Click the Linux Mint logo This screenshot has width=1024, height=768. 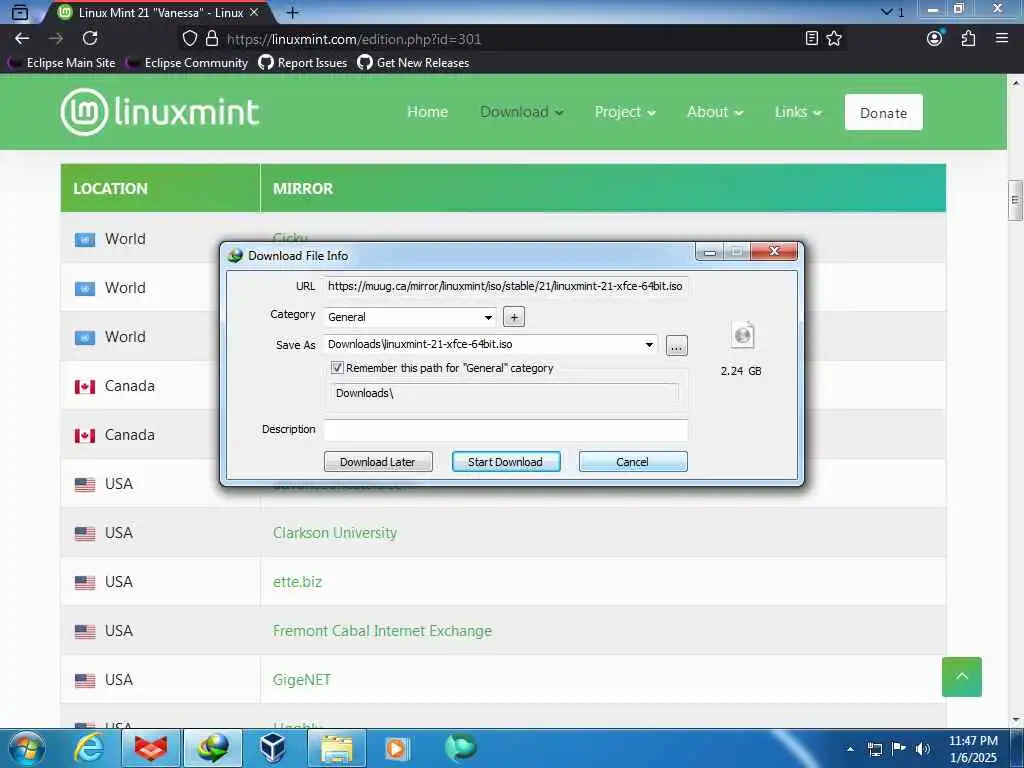point(160,112)
